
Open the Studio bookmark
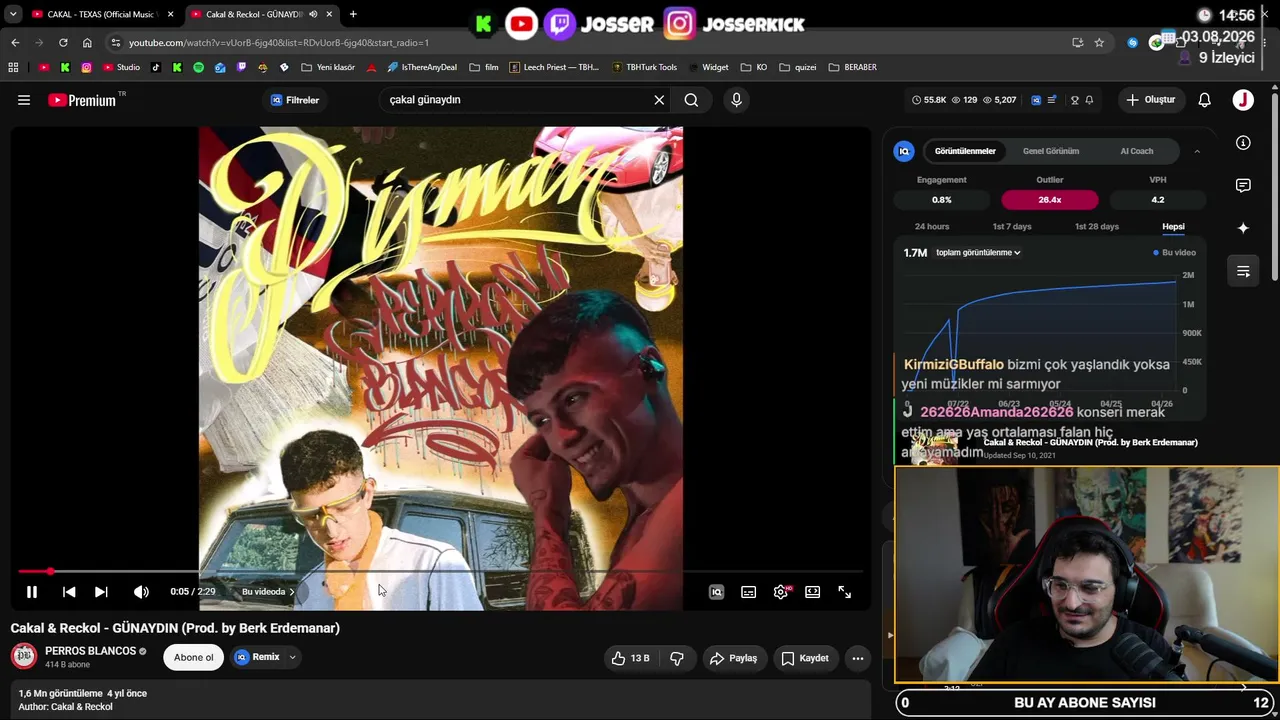pos(122,67)
